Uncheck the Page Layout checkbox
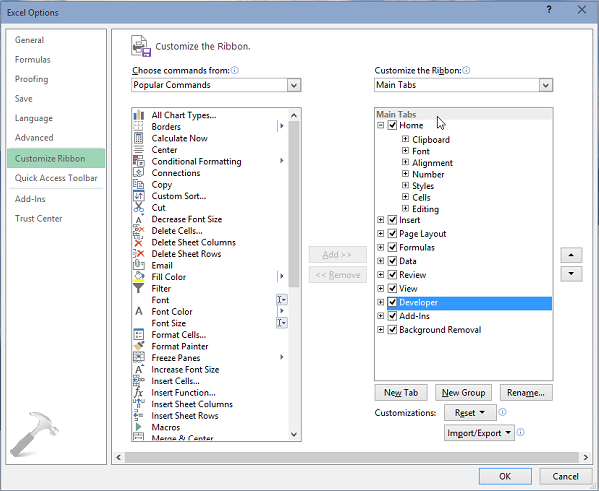599x491 pixels. coord(392,233)
